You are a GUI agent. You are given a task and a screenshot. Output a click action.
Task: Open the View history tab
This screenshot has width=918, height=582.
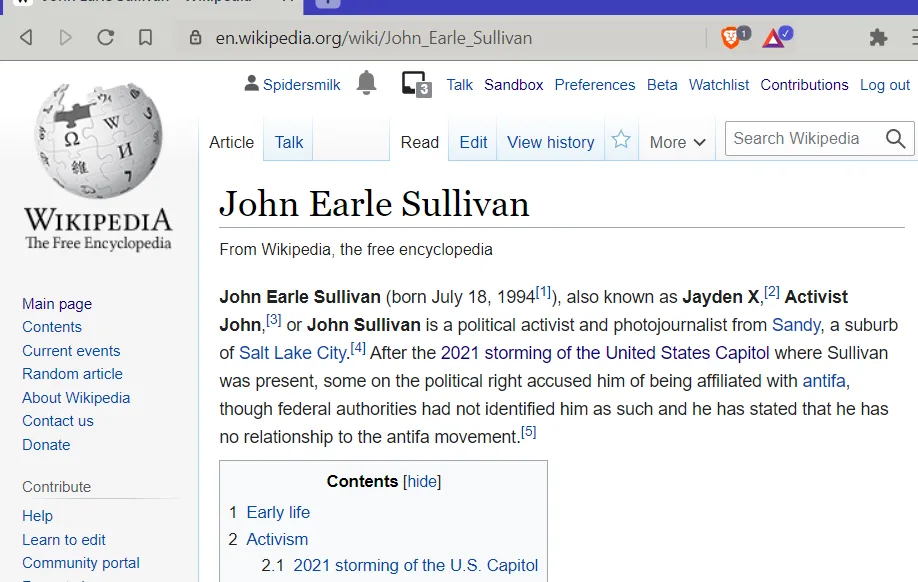coord(550,142)
